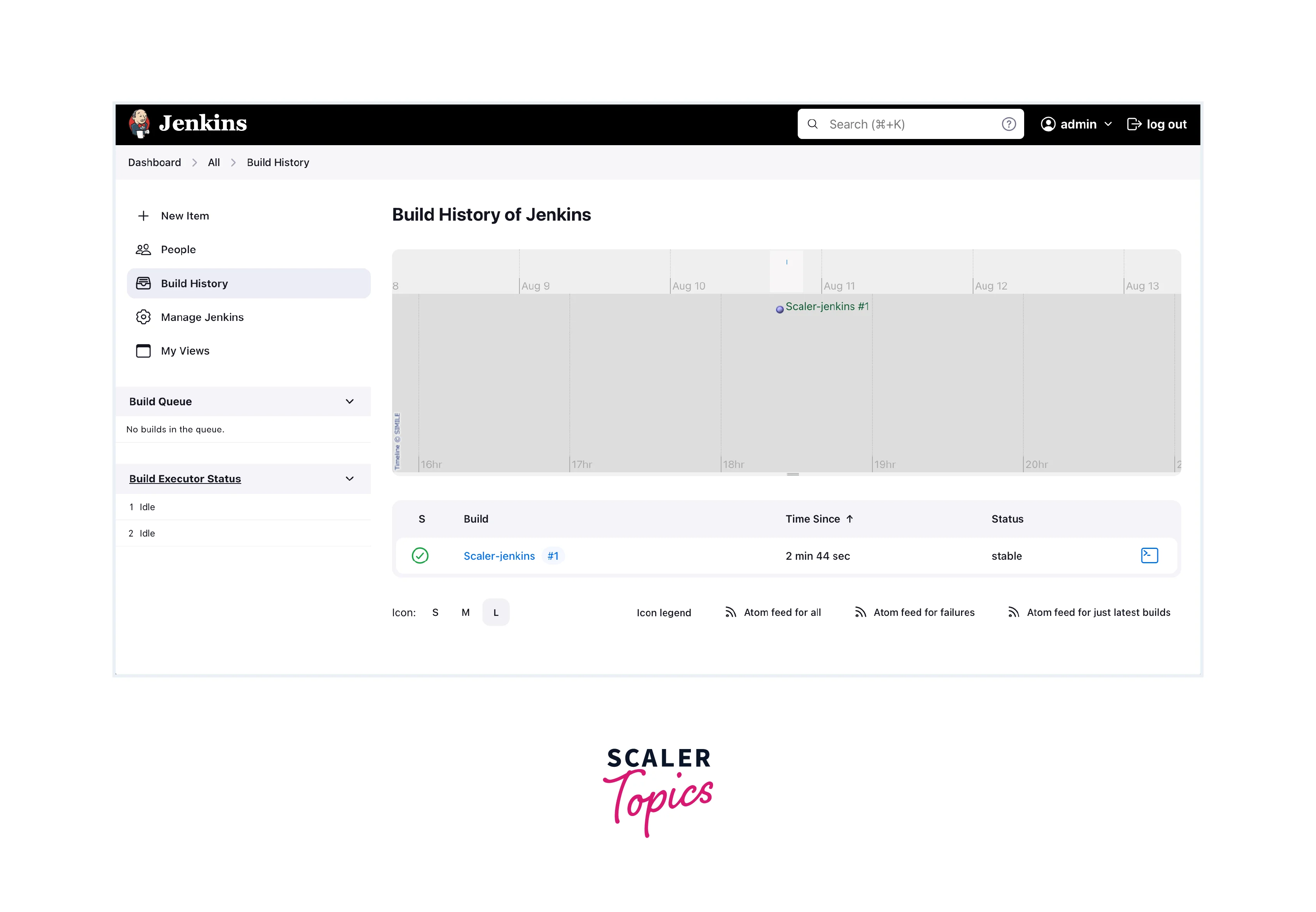The image size is (1316, 912).
Task: Click the Manage Jenkins gear icon
Action: pyautogui.click(x=144, y=317)
